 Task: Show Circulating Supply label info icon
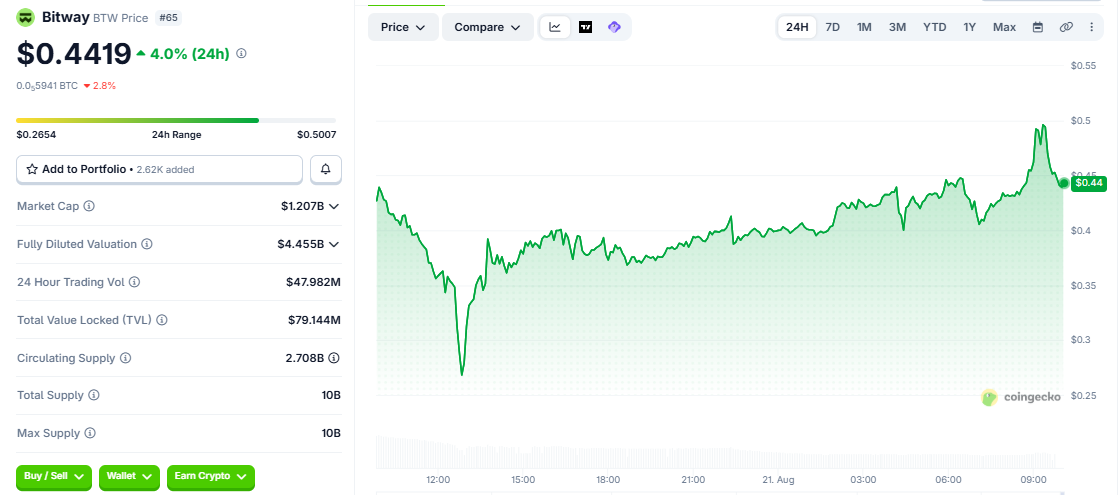pyautogui.click(x=125, y=357)
